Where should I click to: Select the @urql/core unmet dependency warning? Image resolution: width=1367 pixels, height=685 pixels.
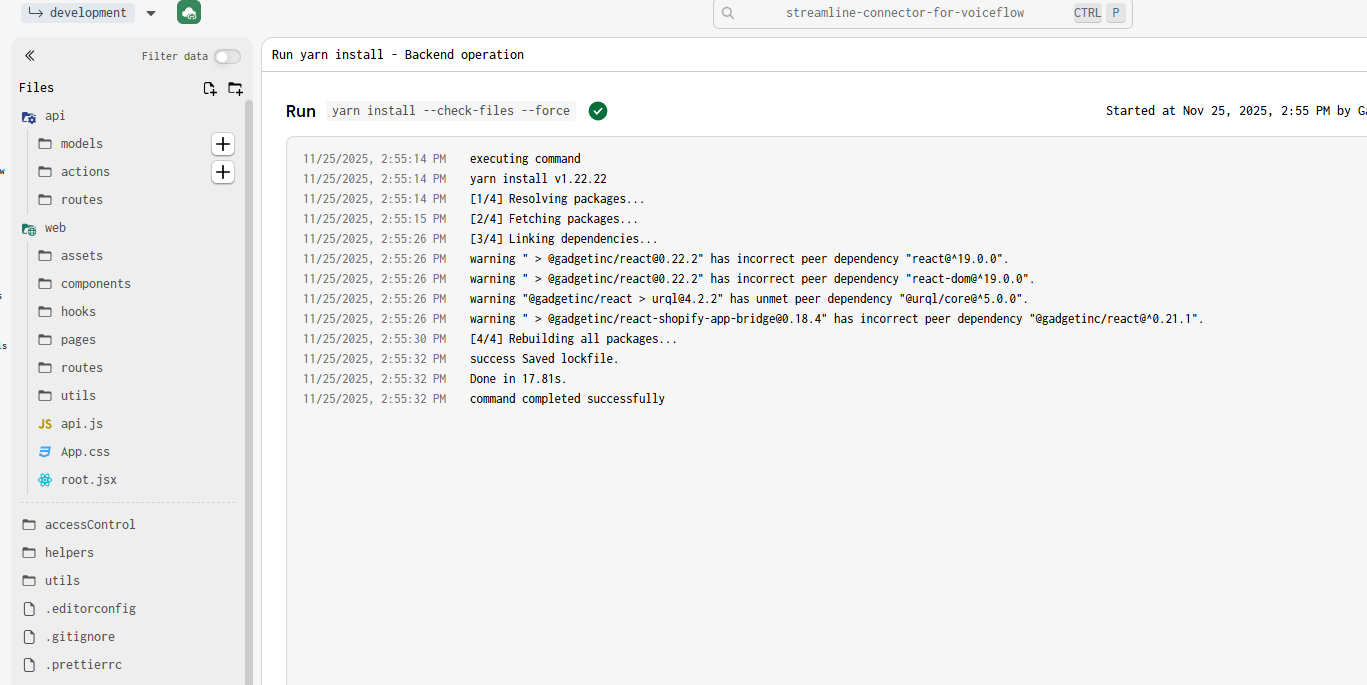749,299
